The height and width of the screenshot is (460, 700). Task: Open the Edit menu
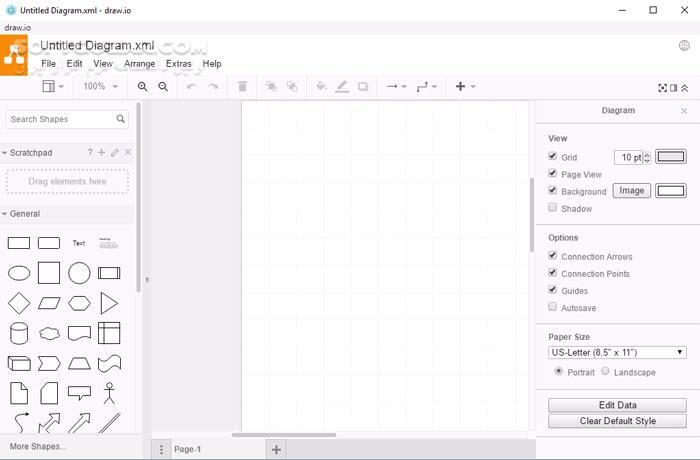click(x=74, y=64)
